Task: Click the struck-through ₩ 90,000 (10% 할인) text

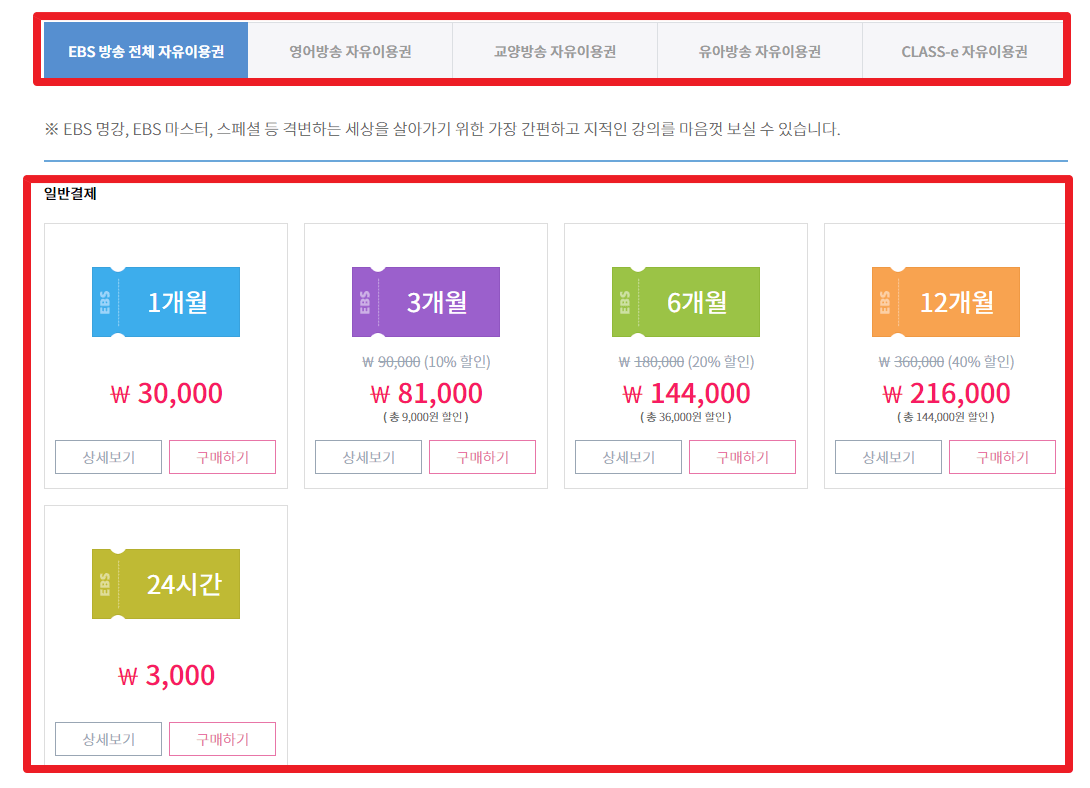Action: (x=426, y=362)
